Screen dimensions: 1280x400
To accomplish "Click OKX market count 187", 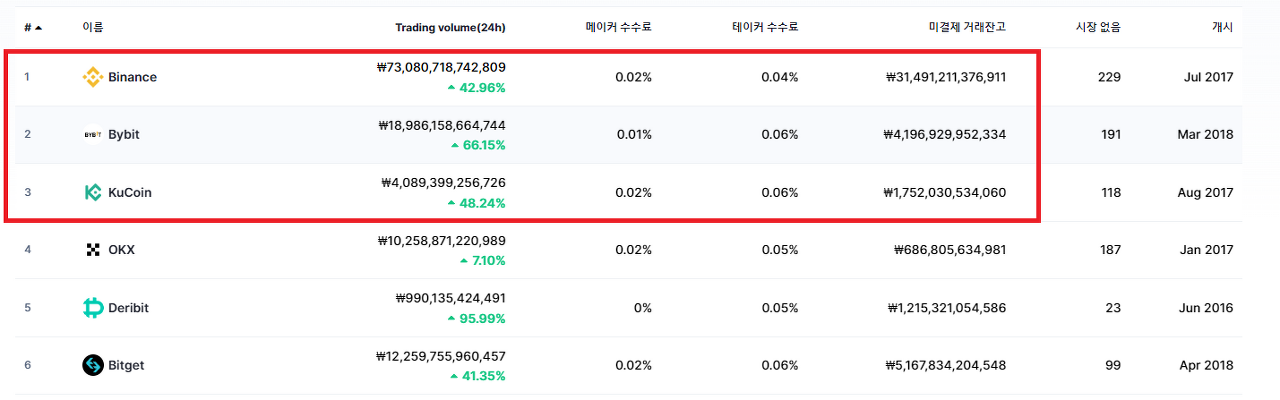I will click(1110, 250).
